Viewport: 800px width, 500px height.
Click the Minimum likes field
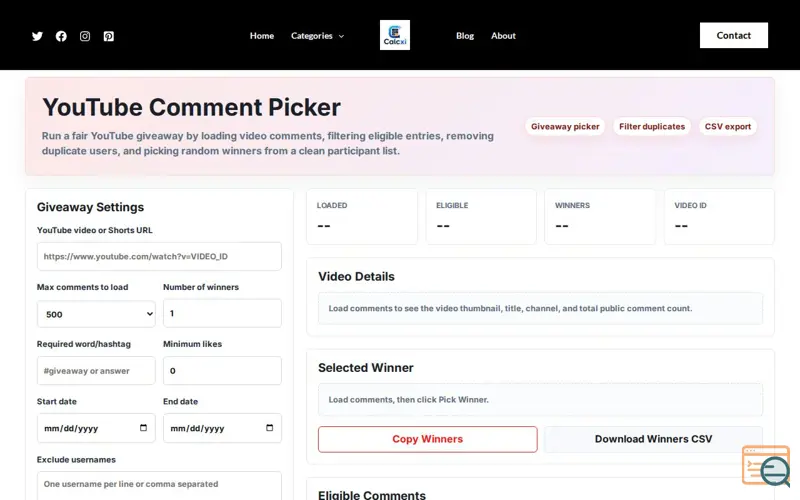pyautogui.click(x=222, y=370)
